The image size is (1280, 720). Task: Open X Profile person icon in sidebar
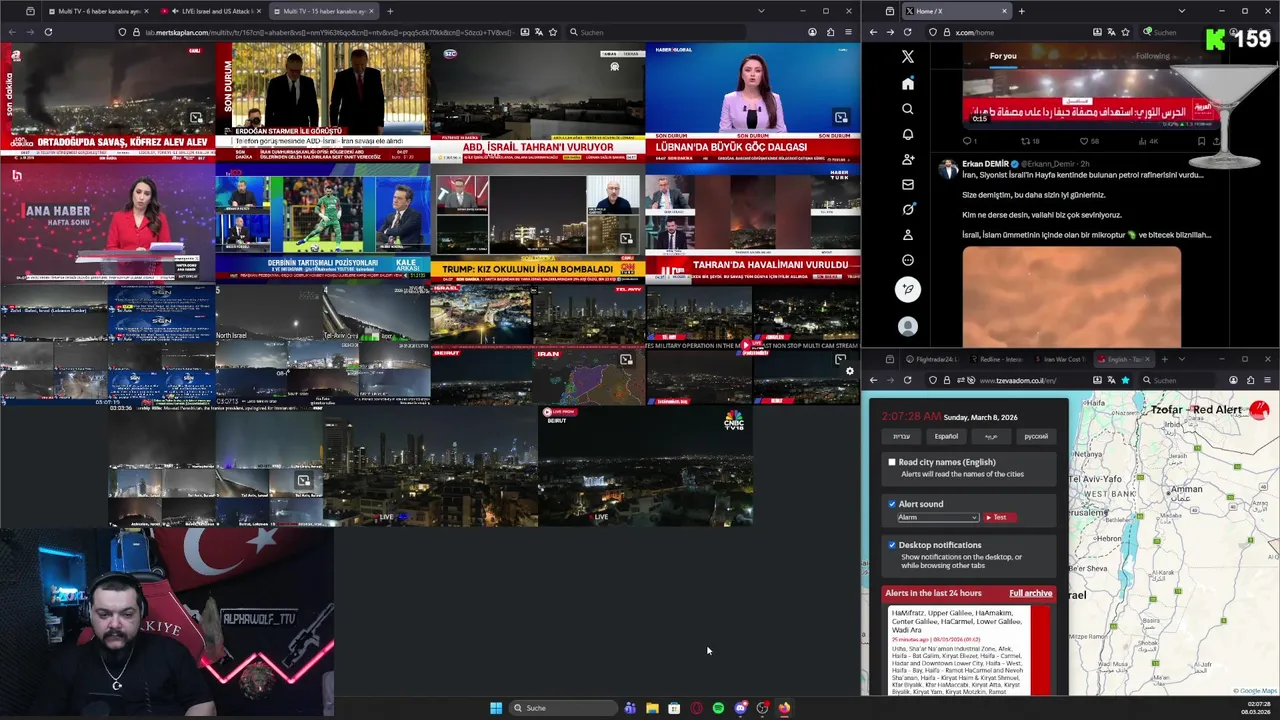click(x=907, y=235)
